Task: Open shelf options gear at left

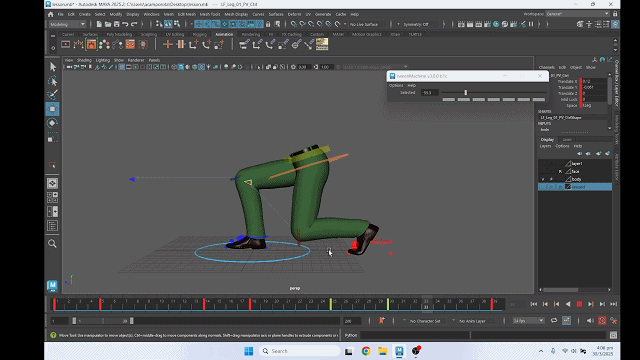Action: tap(53, 48)
